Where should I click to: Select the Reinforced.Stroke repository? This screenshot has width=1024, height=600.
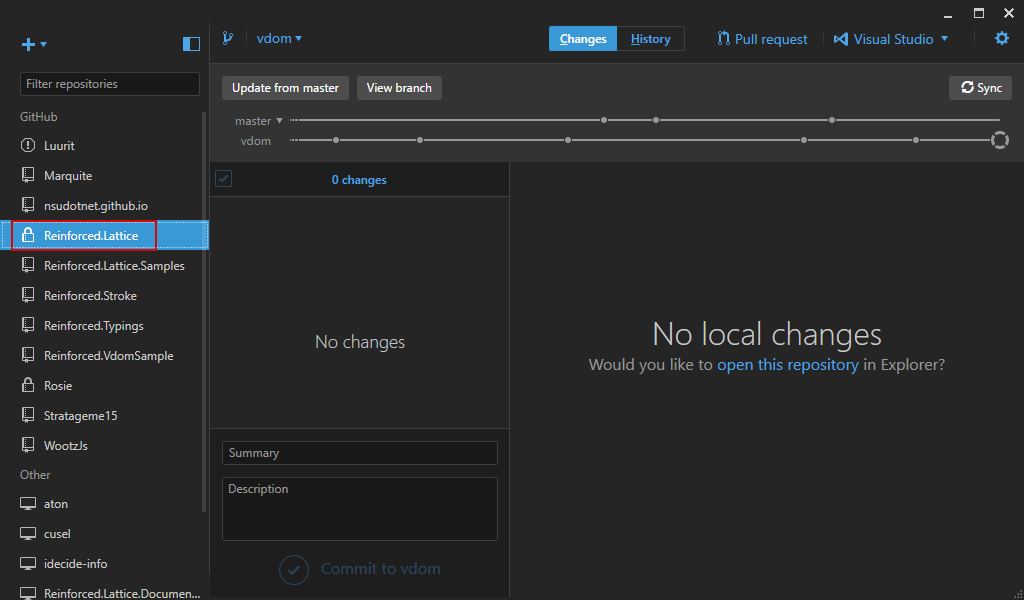click(104, 296)
